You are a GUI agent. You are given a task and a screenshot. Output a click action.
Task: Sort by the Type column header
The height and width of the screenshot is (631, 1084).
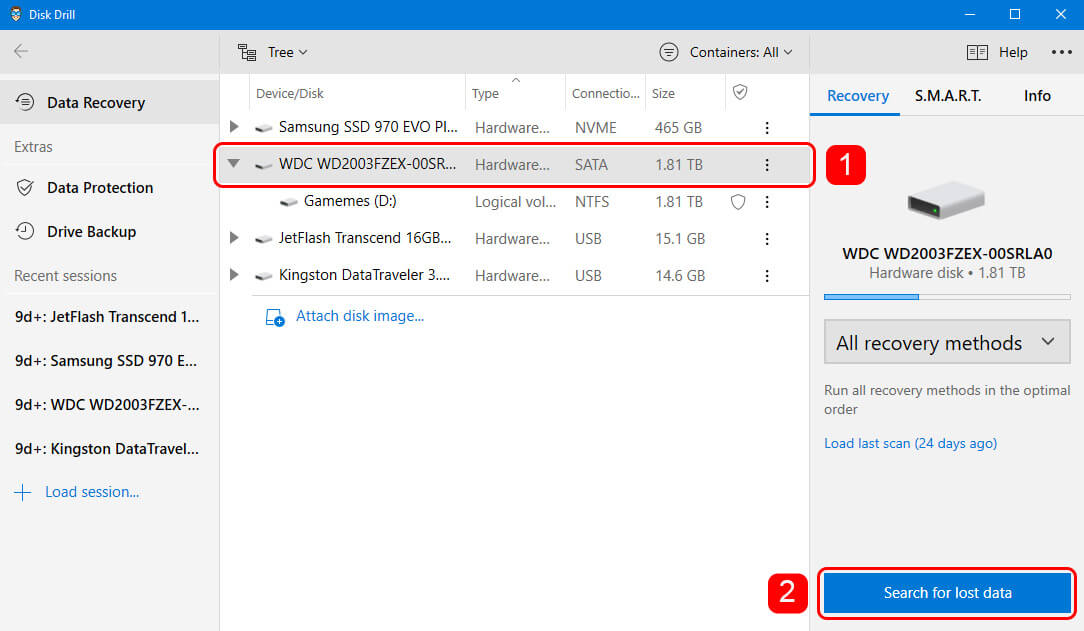point(485,93)
